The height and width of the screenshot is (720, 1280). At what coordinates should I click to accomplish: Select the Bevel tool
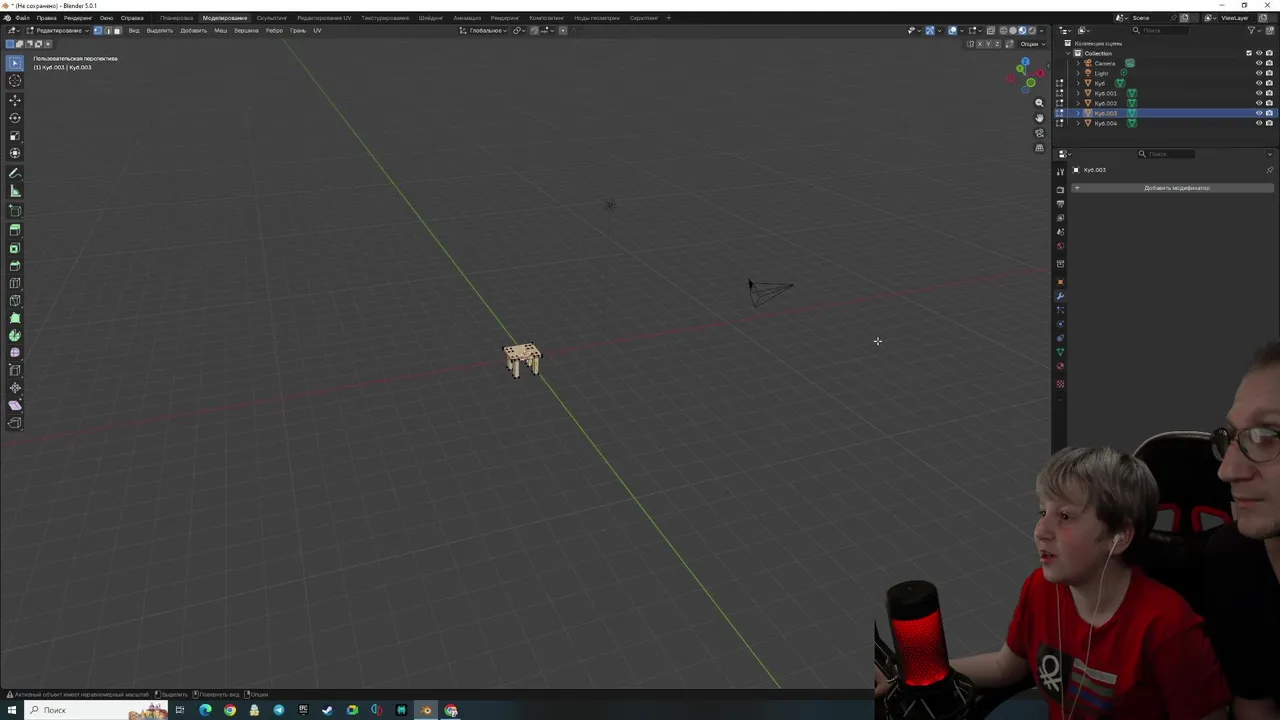[15, 266]
